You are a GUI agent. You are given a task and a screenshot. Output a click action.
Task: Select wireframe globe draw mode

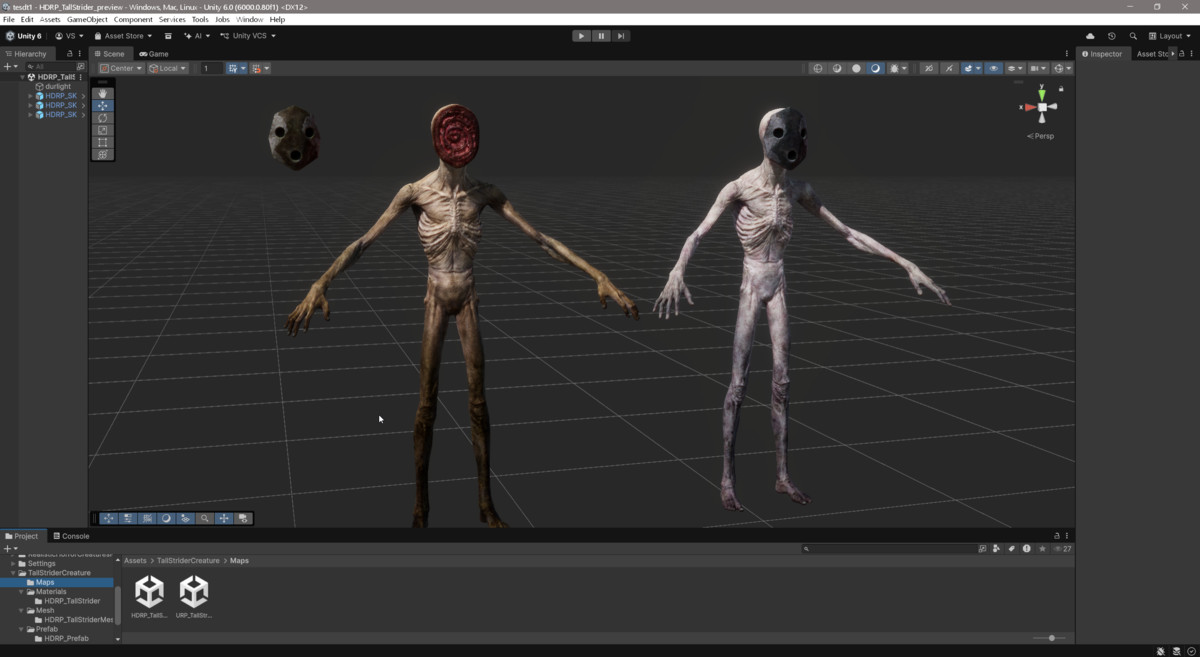818,68
